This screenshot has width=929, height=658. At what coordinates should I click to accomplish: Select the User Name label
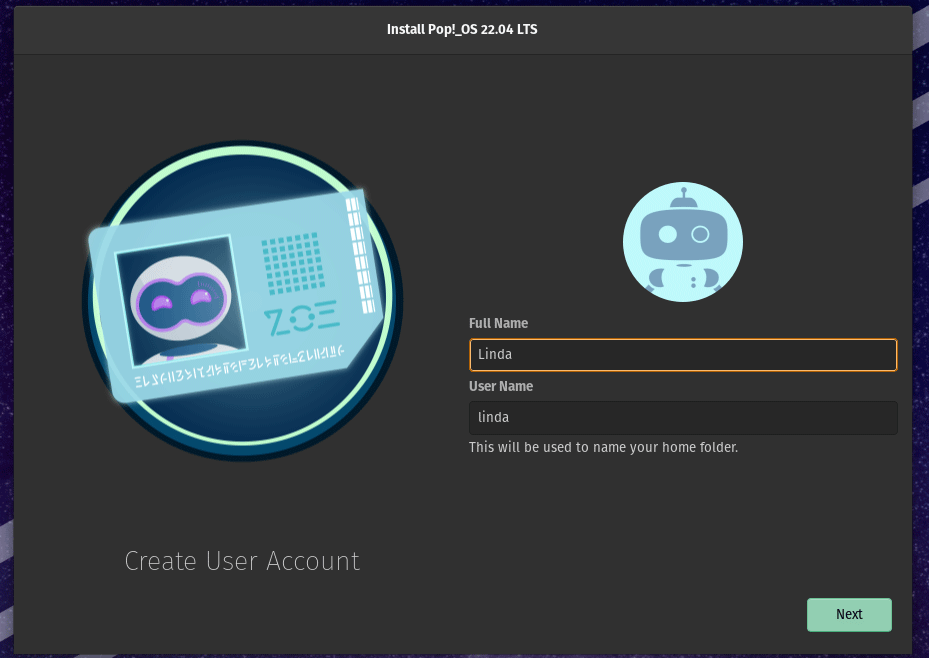500,386
